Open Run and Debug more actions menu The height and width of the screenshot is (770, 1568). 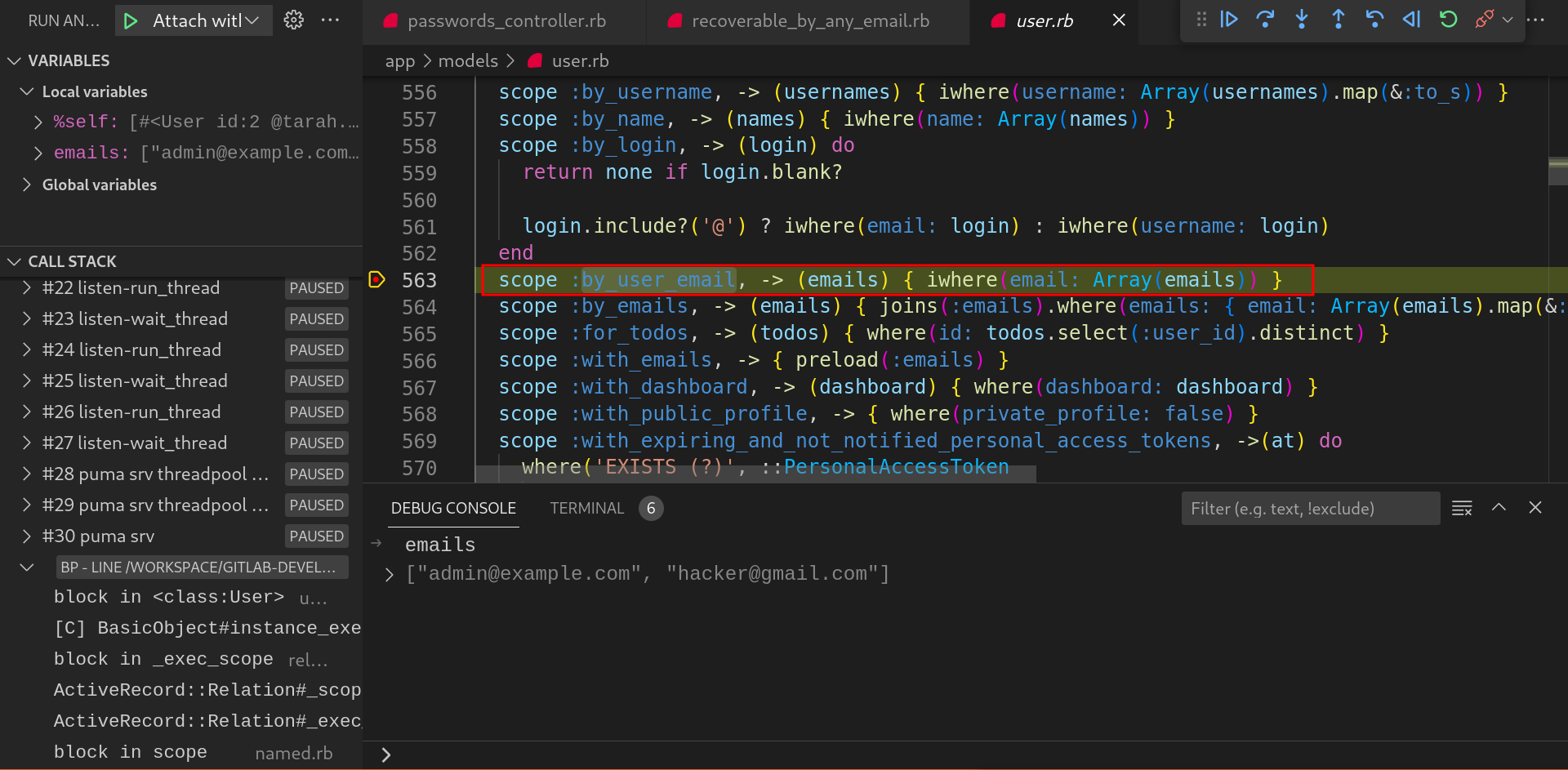pyautogui.click(x=330, y=20)
